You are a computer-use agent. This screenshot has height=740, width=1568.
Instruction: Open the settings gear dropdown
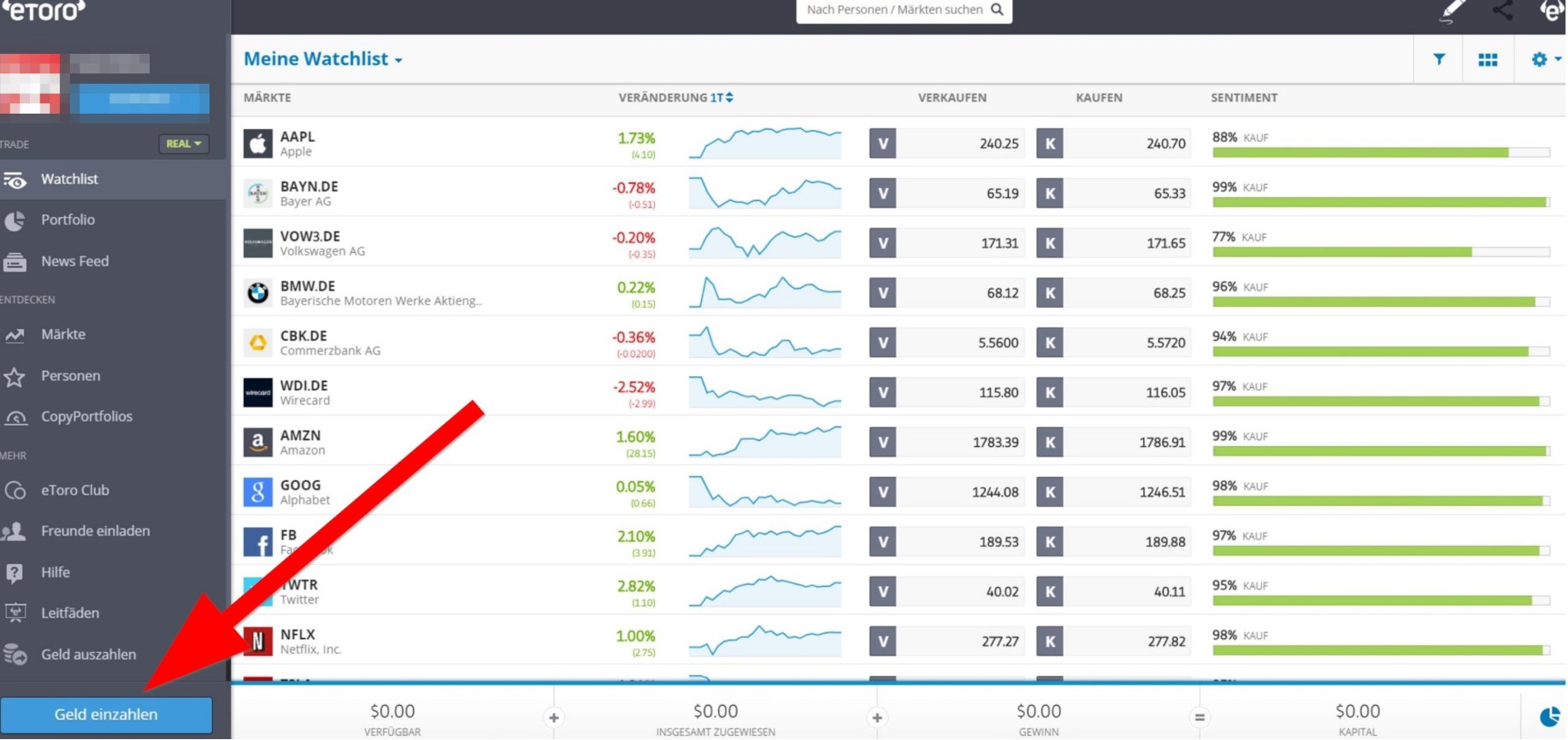(1545, 59)
